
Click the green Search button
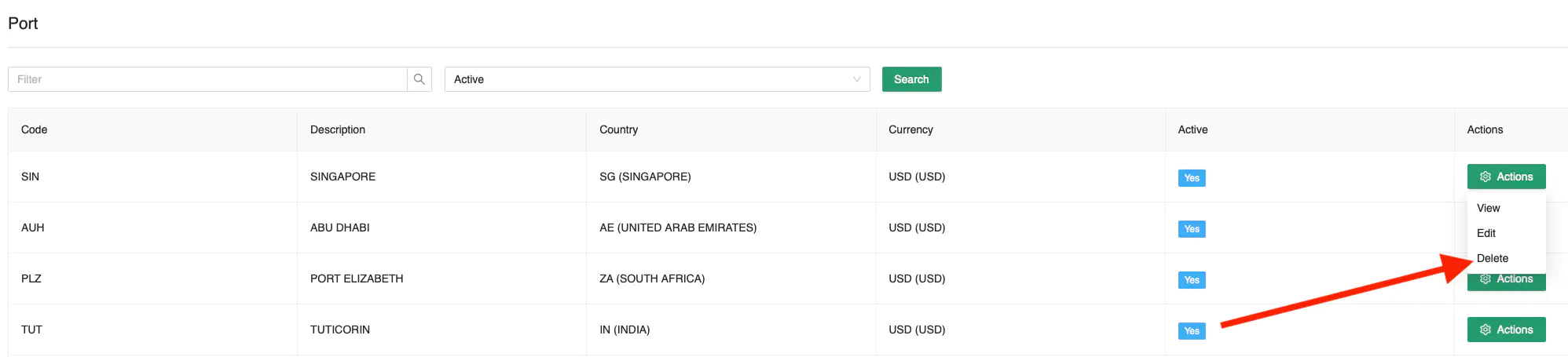click(x=911, y=79)
